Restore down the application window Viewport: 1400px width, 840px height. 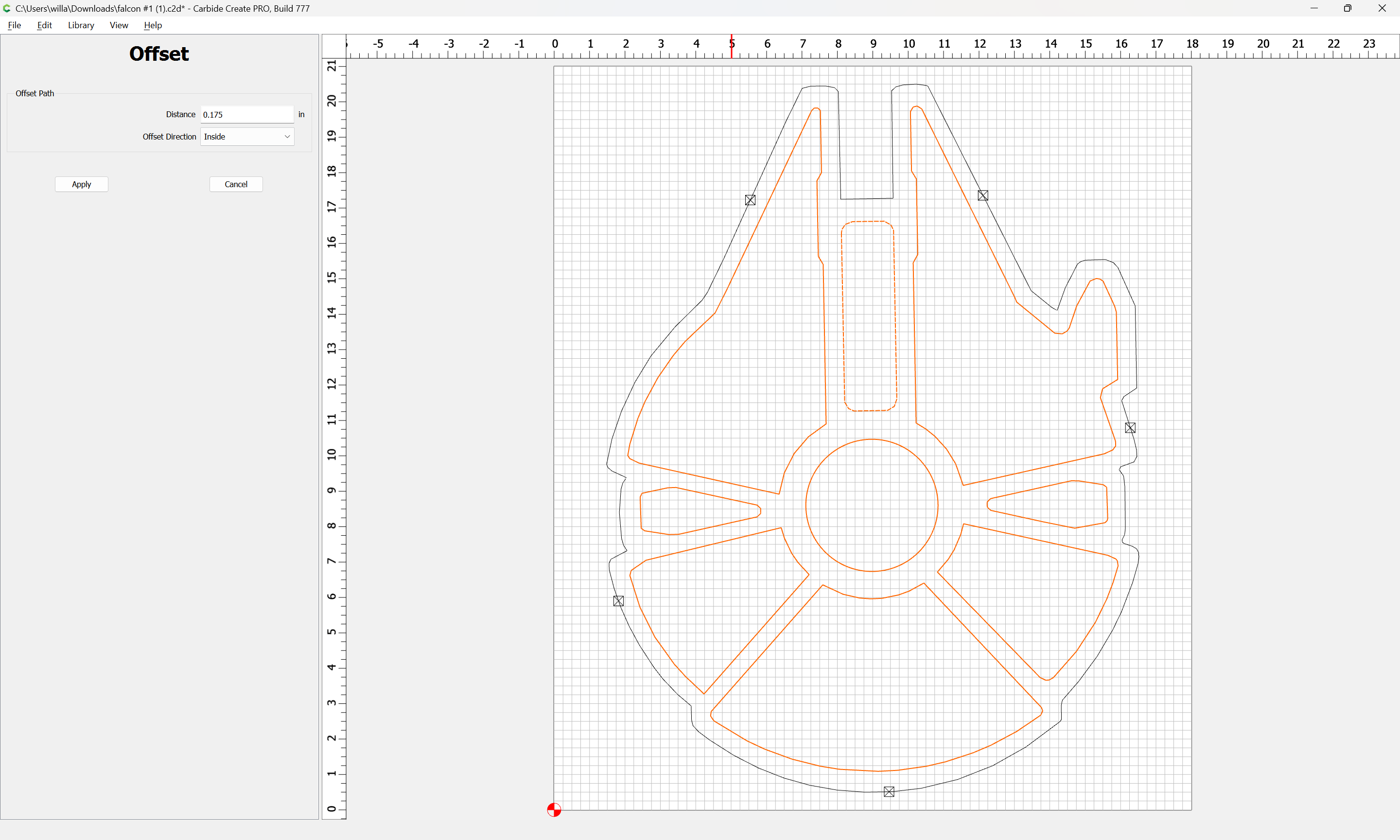coord(1347,8)
